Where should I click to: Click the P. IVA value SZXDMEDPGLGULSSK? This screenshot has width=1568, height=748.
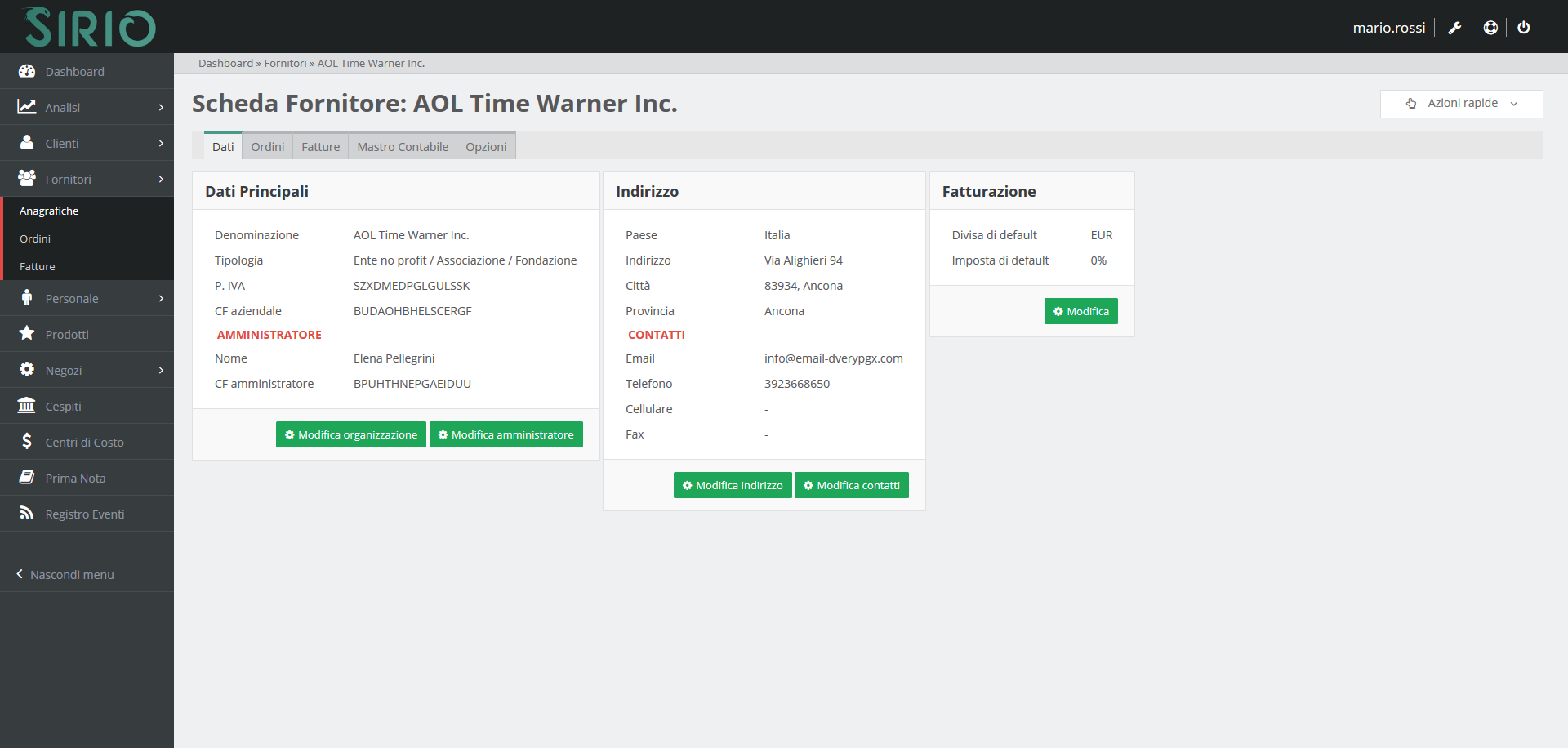click(412, 286)
